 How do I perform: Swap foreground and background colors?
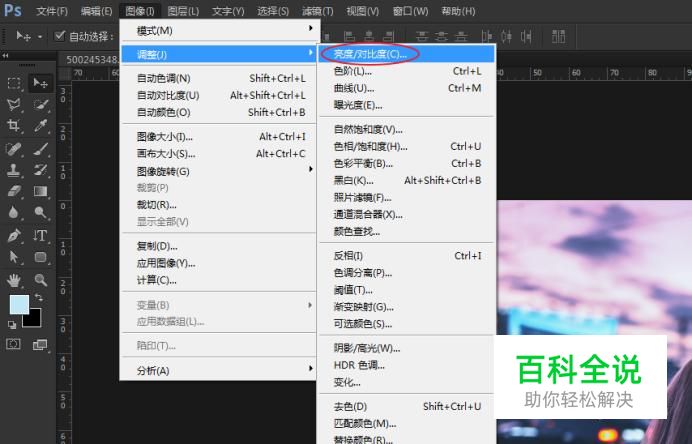39,297
